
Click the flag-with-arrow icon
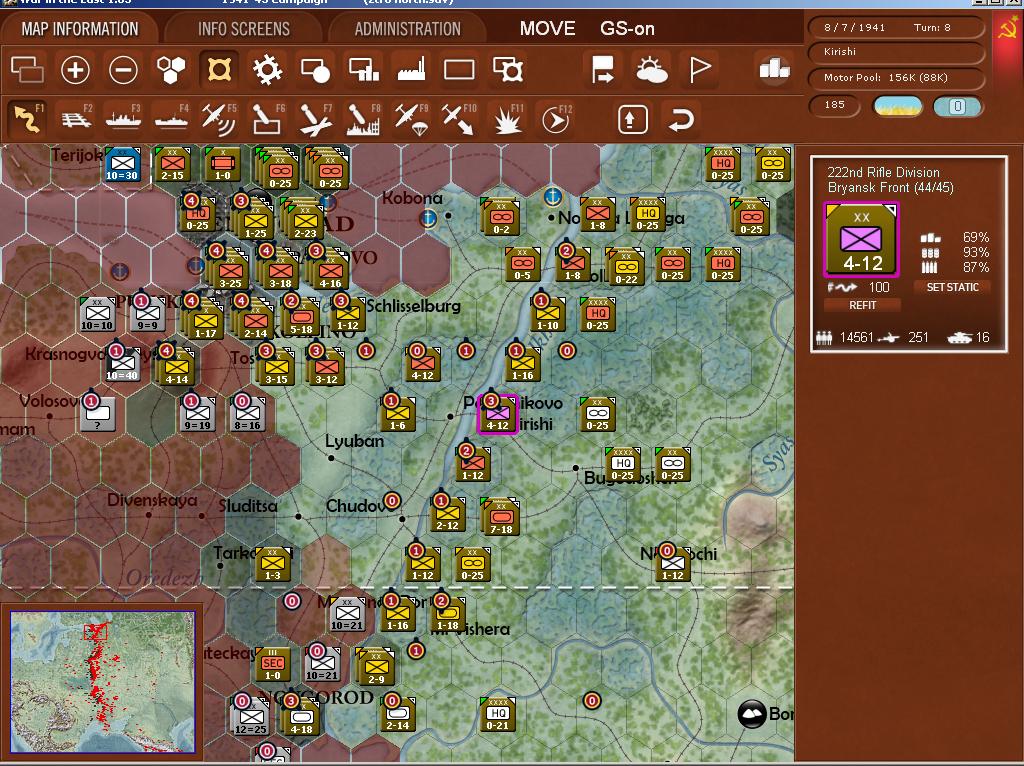pyautogui.click(x=602, y=69)
